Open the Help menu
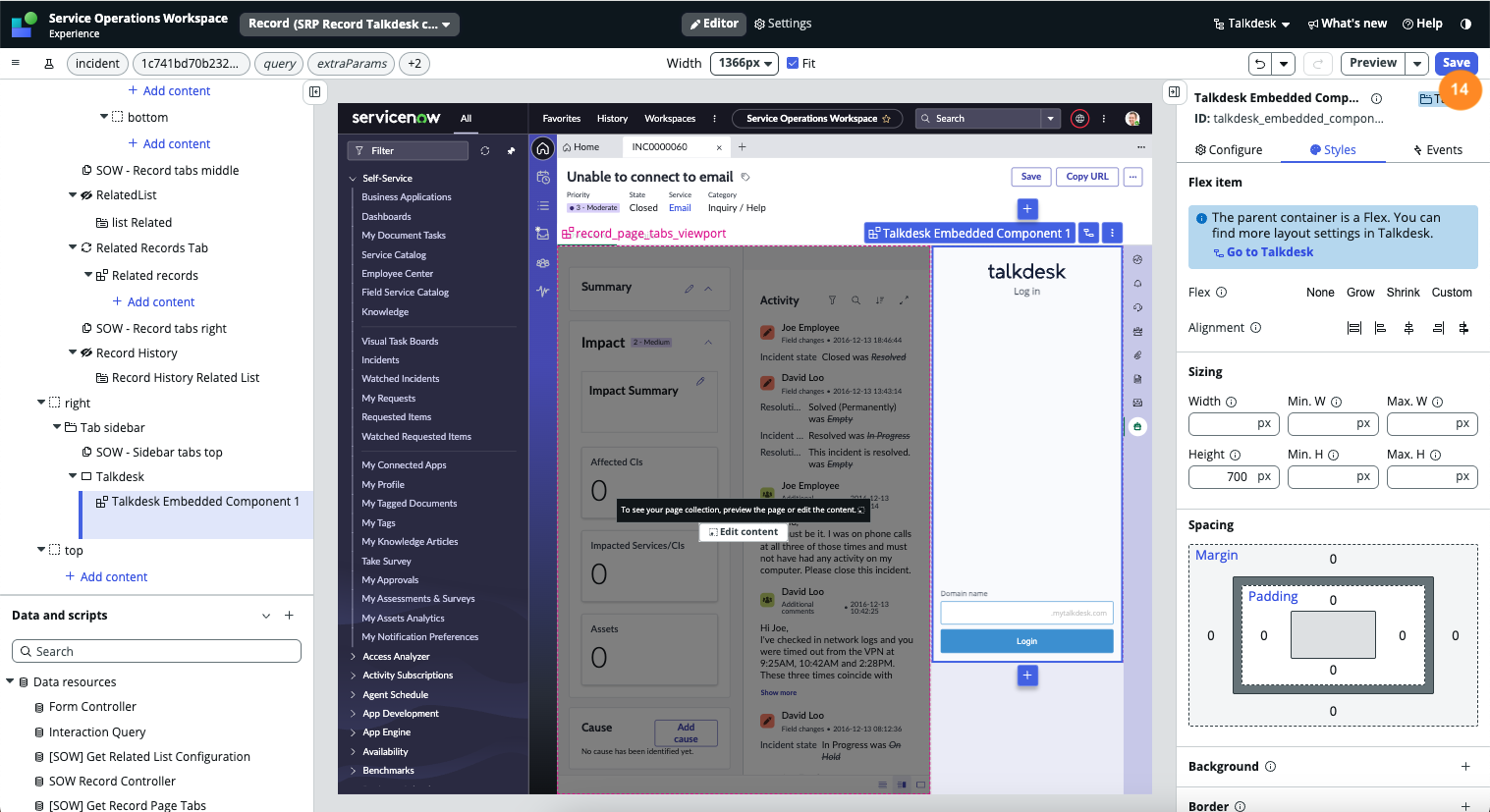 pyautogui.click(x=1422, y=24)
